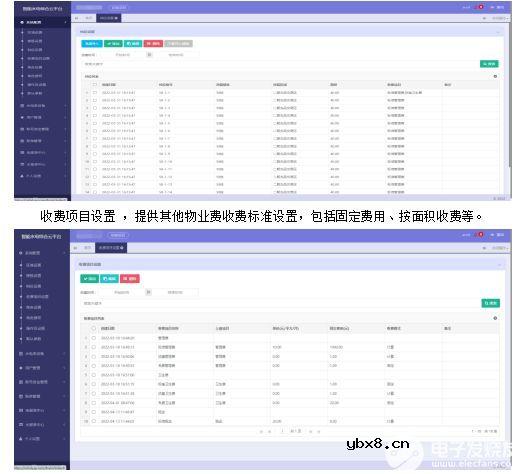Click vertical scrollbar of the upper screenshot page
525x474 pixels.
click(510, 94)
